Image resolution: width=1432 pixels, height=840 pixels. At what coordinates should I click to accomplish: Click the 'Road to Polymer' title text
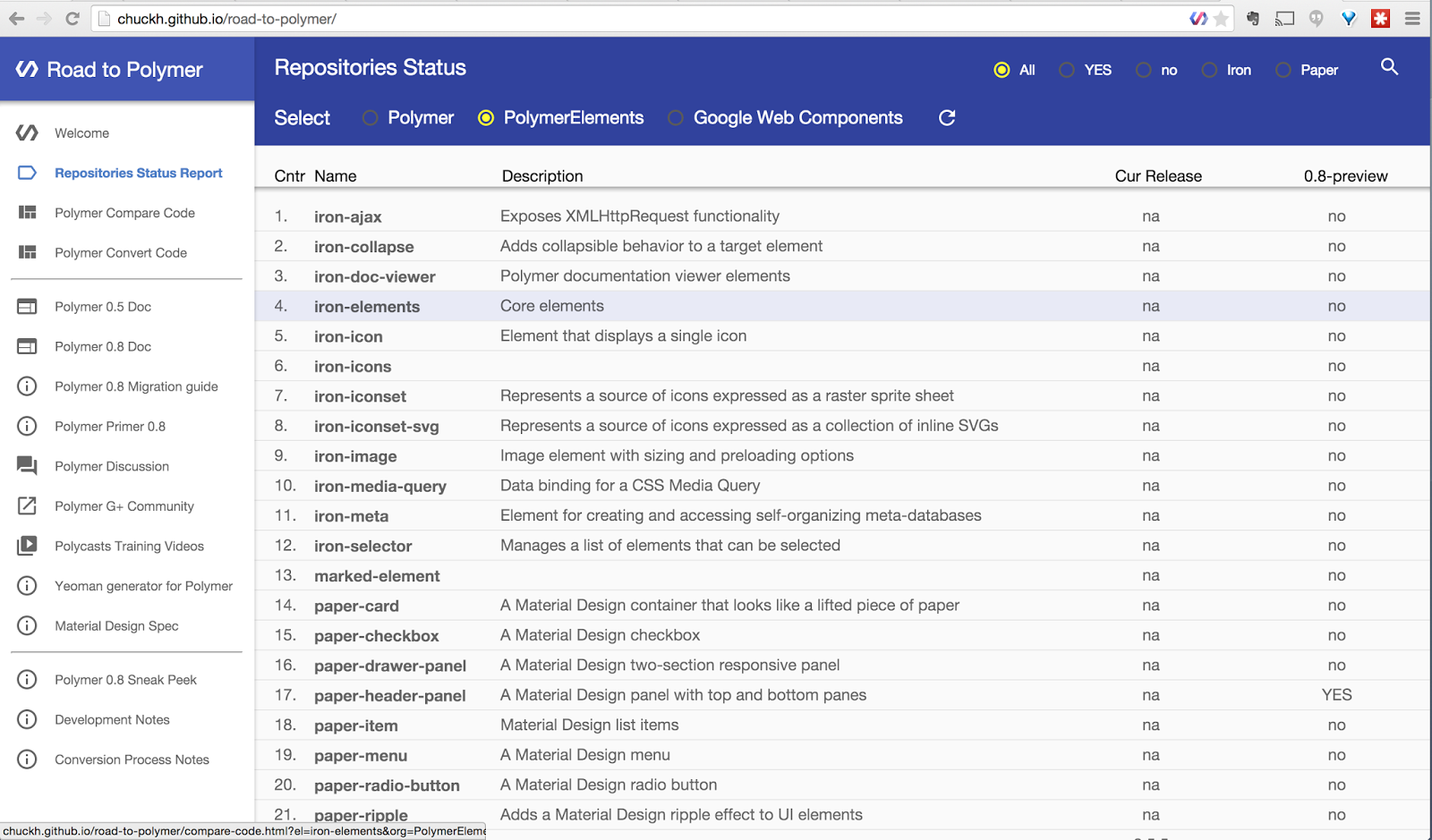tap(124, 70)
